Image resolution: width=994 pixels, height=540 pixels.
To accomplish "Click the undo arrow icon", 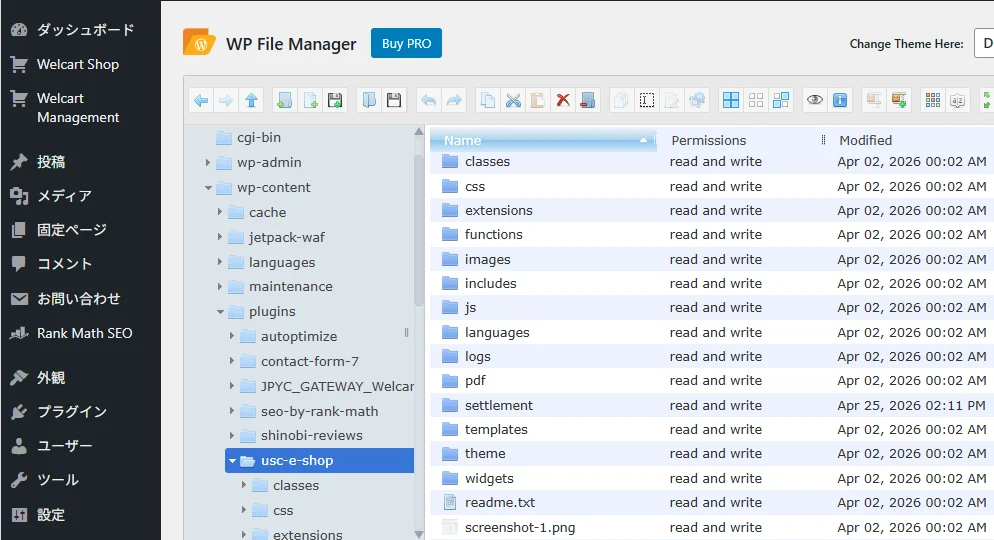I will 429,100.
